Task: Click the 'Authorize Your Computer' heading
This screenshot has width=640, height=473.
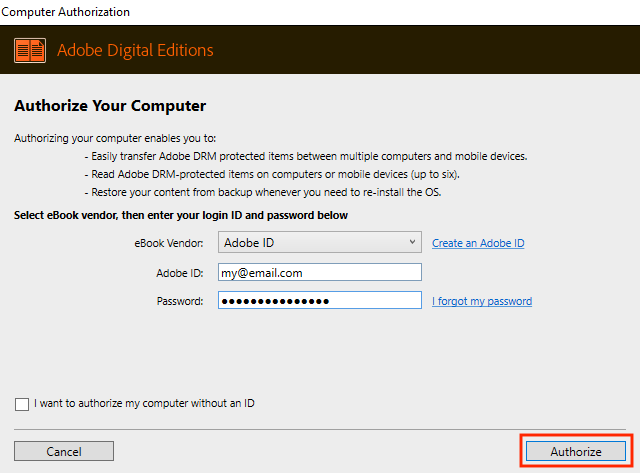Action: [110, 105]
